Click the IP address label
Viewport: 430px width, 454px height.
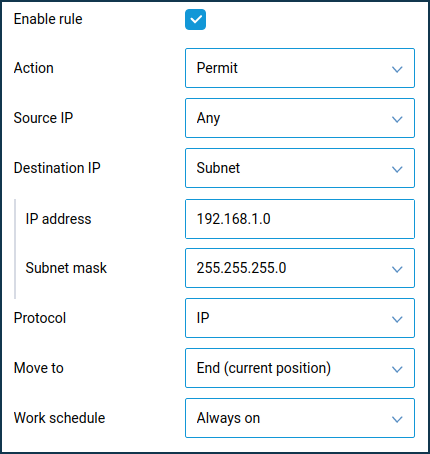point(58,219)
